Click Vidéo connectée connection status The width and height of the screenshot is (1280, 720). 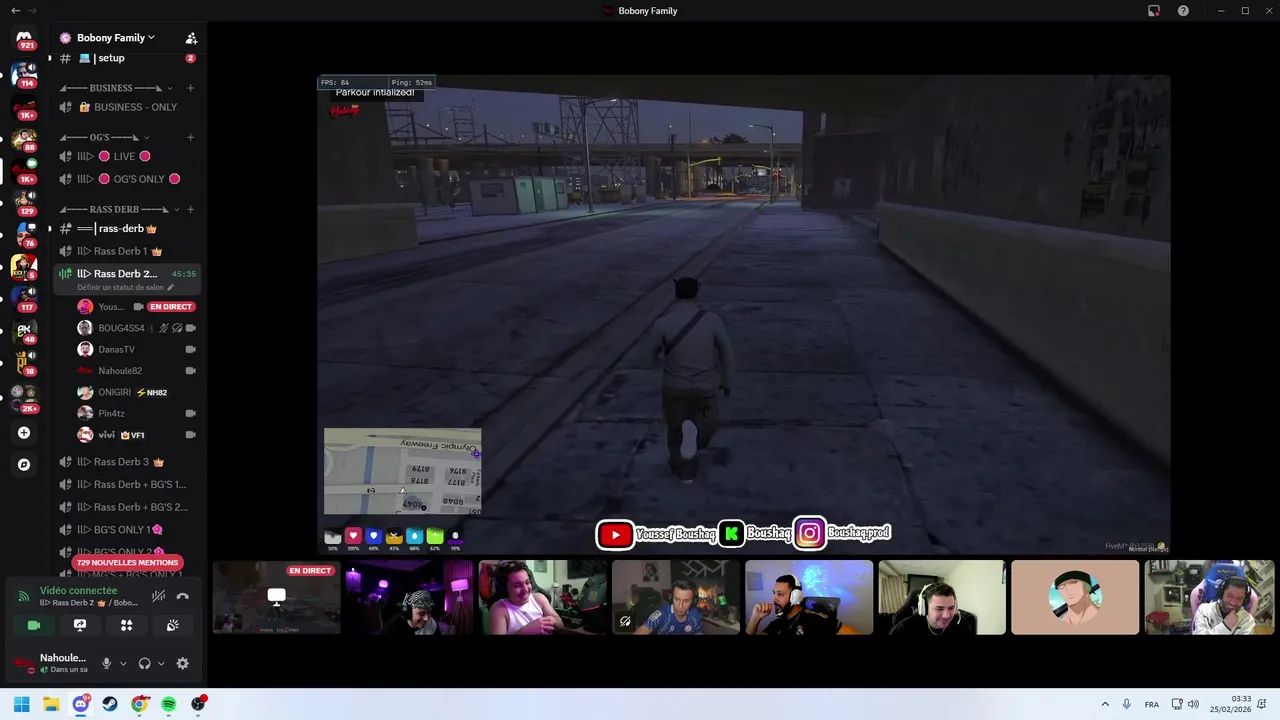coord(78,591)
